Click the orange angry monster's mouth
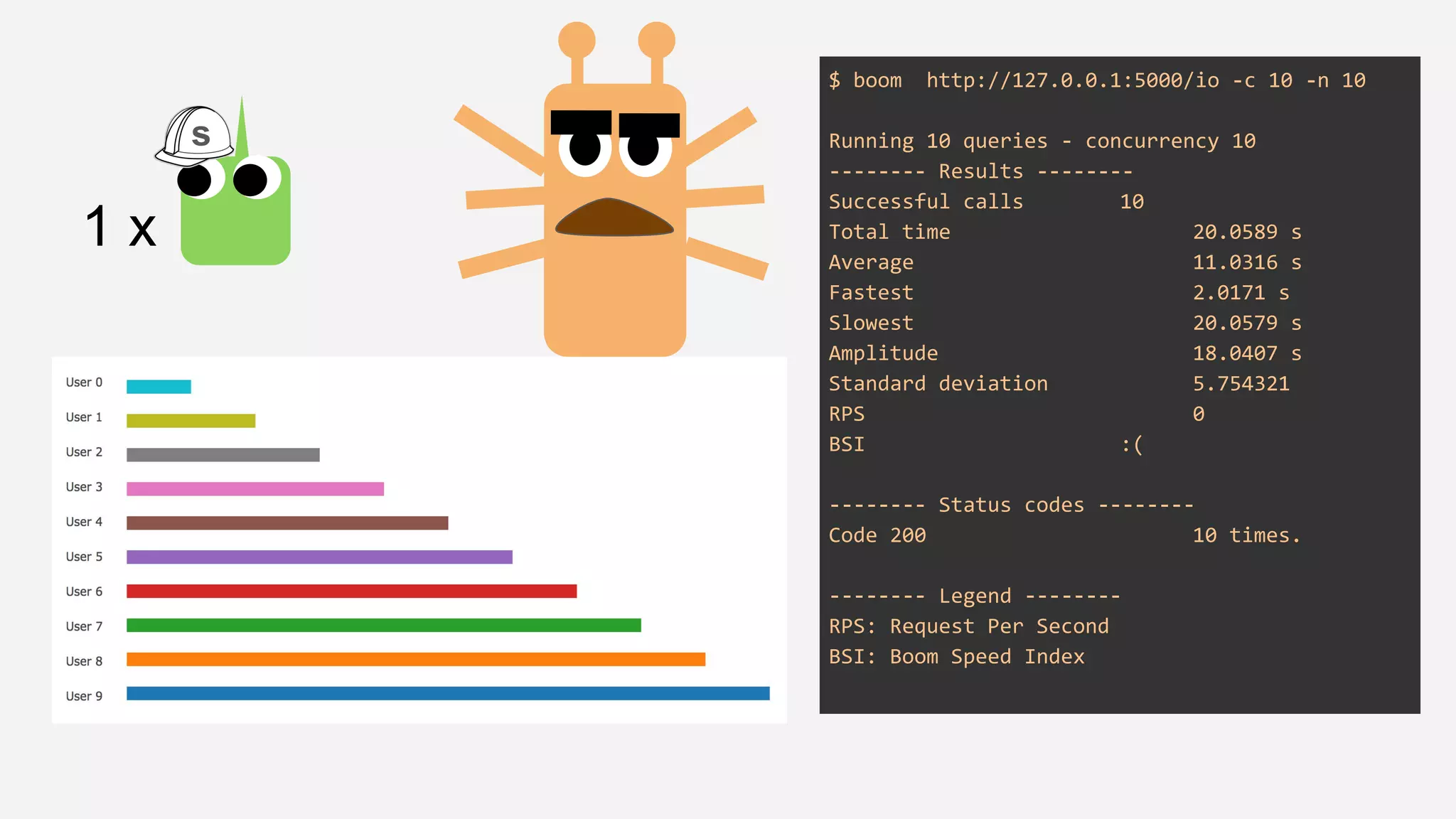1456x819 pixels. tap(614, 219)
